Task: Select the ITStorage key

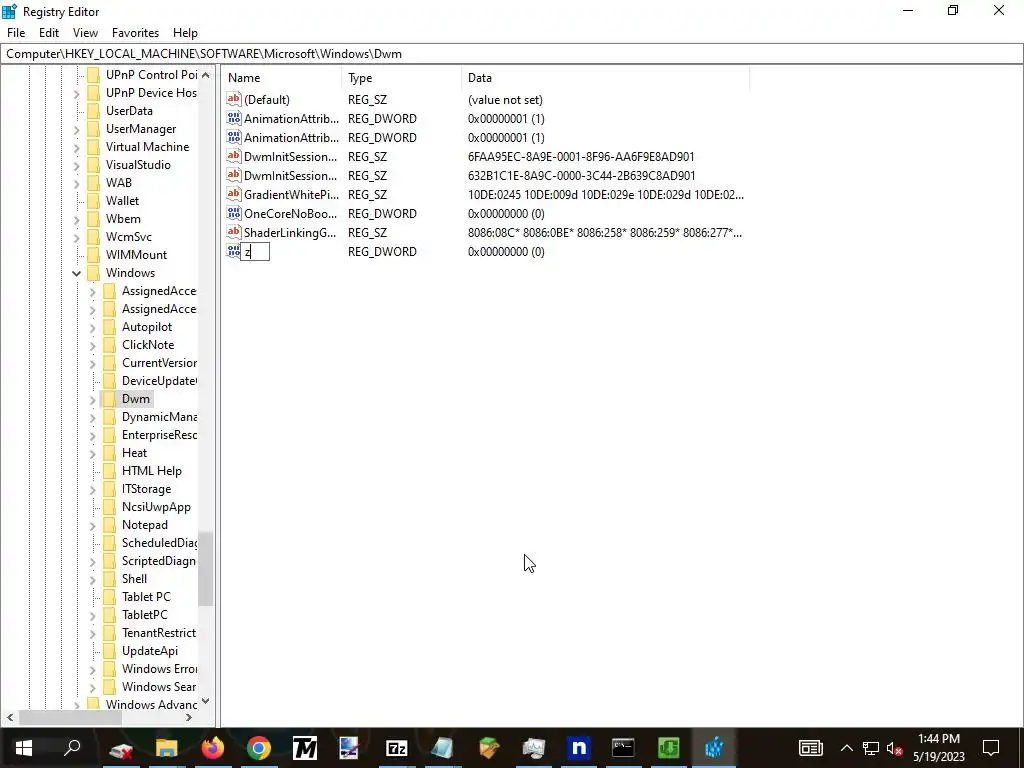Action: pos(146,488)
